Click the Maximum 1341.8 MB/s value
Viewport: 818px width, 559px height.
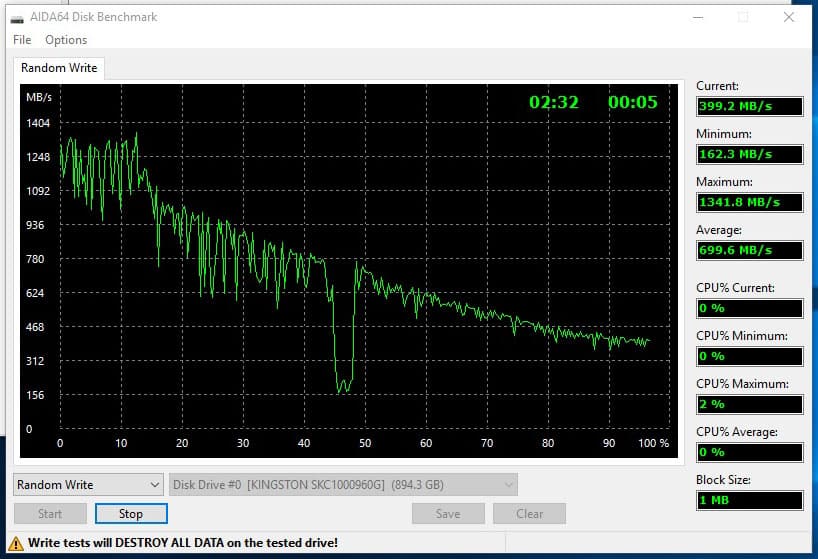pyautogui.click(x=750, y=202)
